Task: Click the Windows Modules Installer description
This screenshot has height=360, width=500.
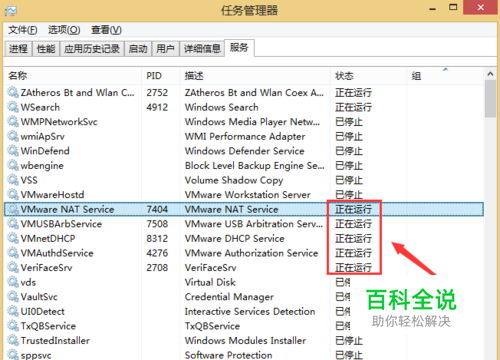Action: [245, 341]
